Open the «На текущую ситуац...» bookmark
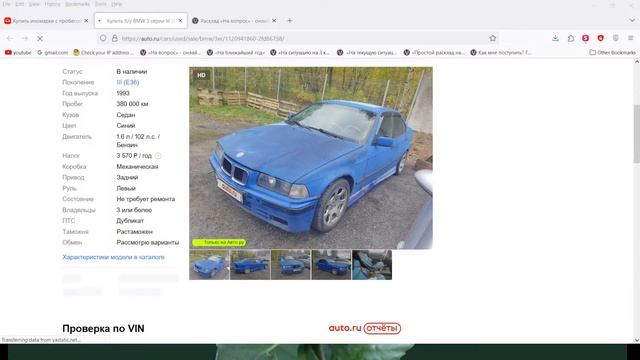 [367, 53]
